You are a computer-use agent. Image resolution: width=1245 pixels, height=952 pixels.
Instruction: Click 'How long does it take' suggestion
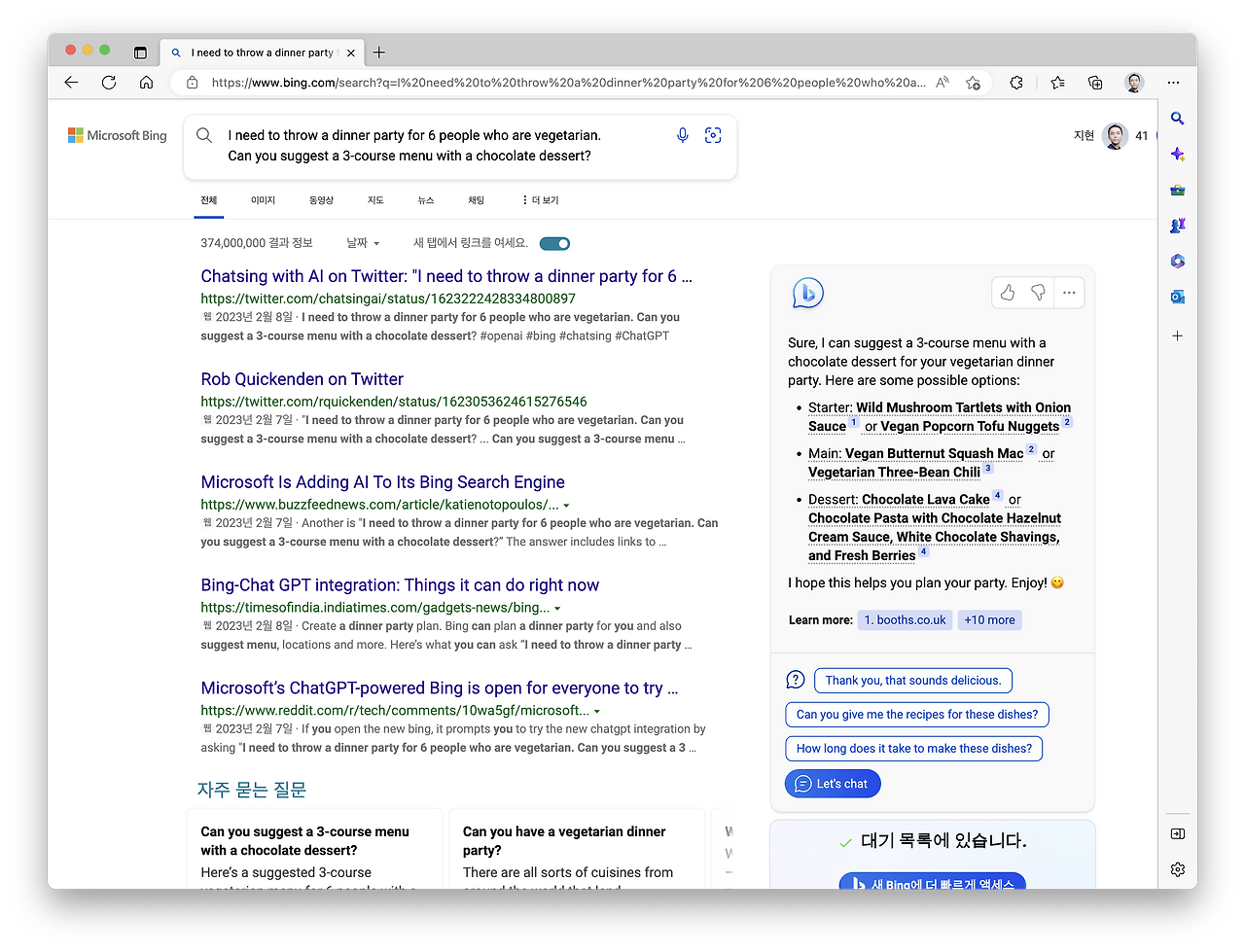914,749
